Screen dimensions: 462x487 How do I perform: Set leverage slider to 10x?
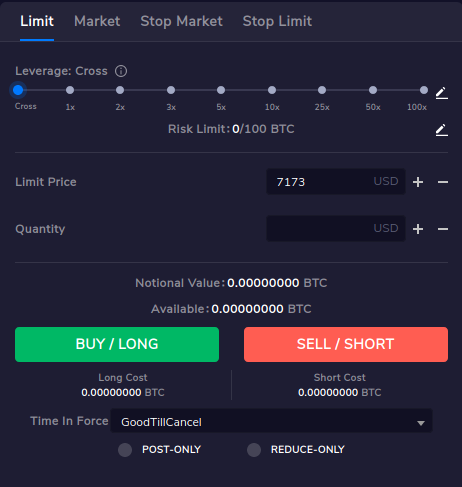pyautogui.click(x=272, y=90)
